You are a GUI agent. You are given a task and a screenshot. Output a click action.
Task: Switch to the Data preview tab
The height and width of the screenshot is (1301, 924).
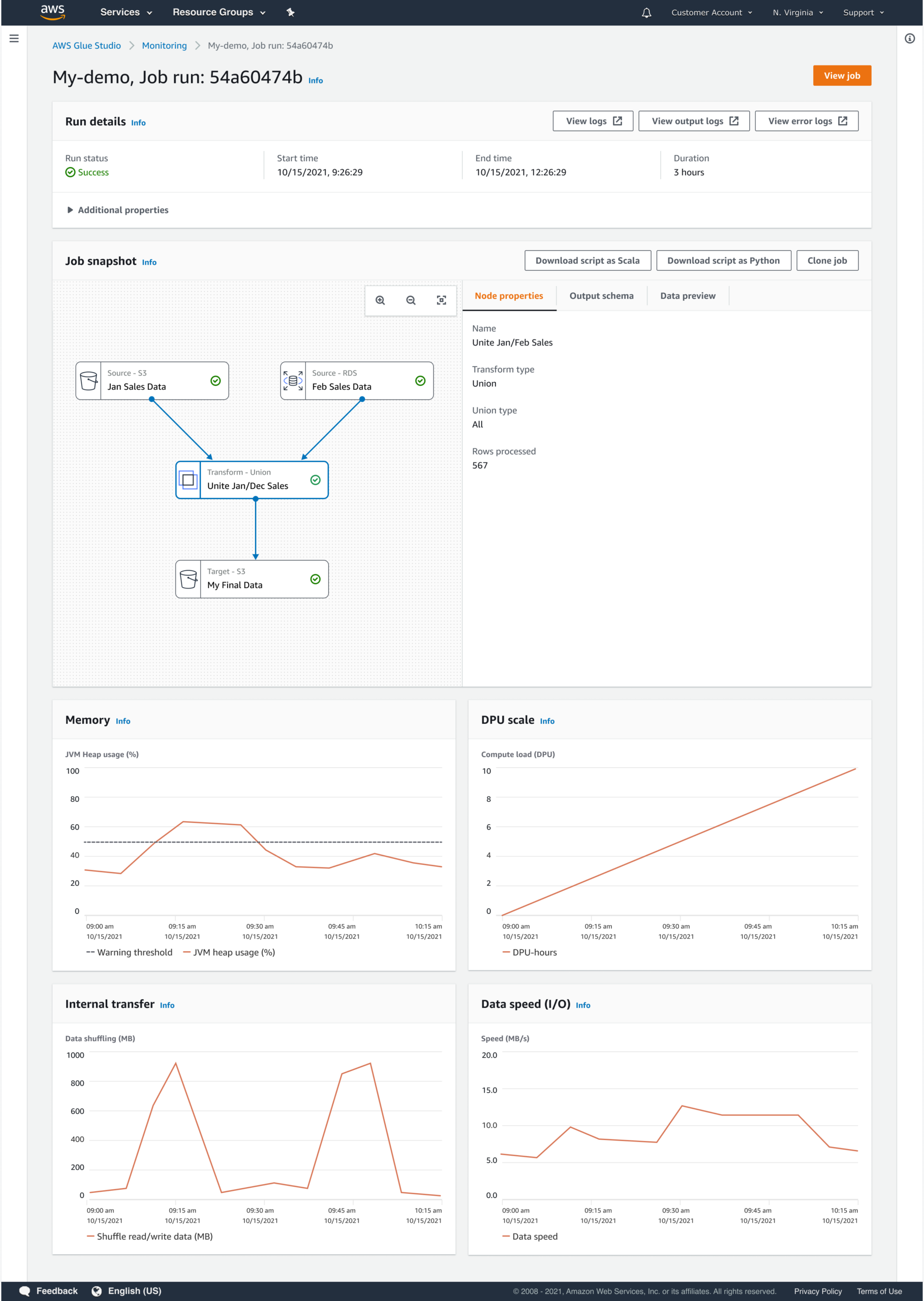687,296
